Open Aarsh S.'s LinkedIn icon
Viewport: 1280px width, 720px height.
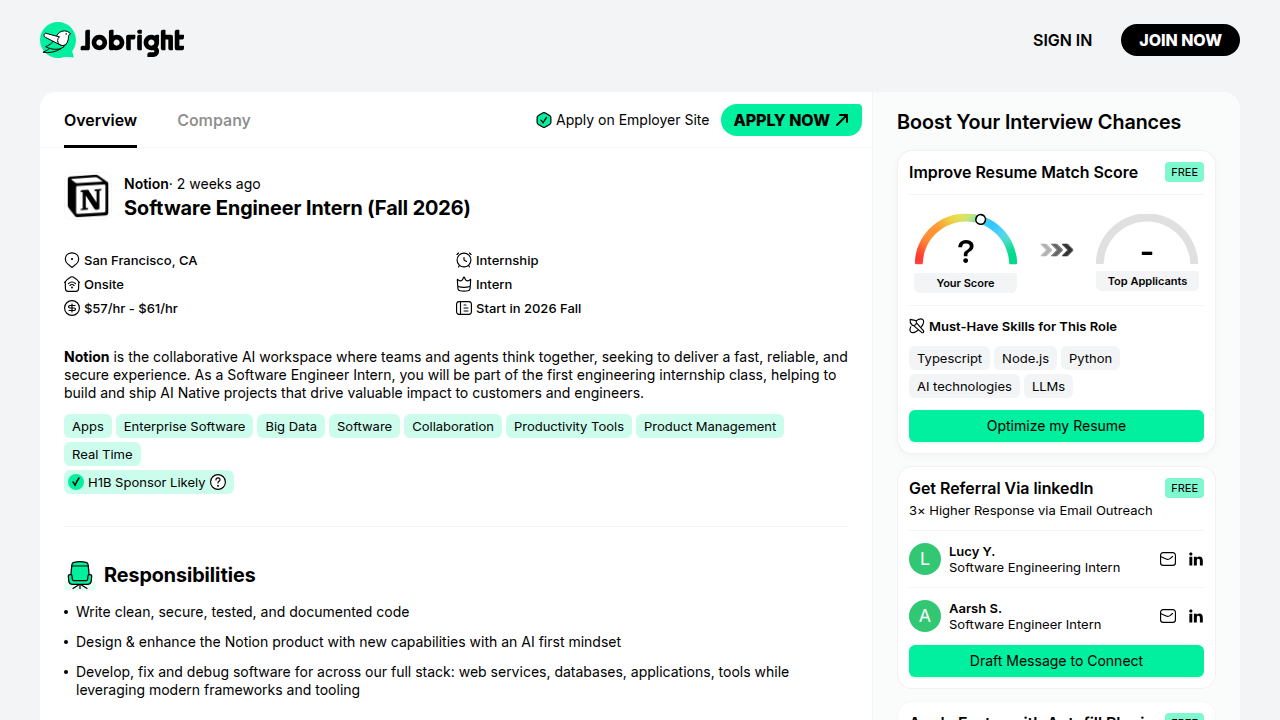tap(1196, 616)
